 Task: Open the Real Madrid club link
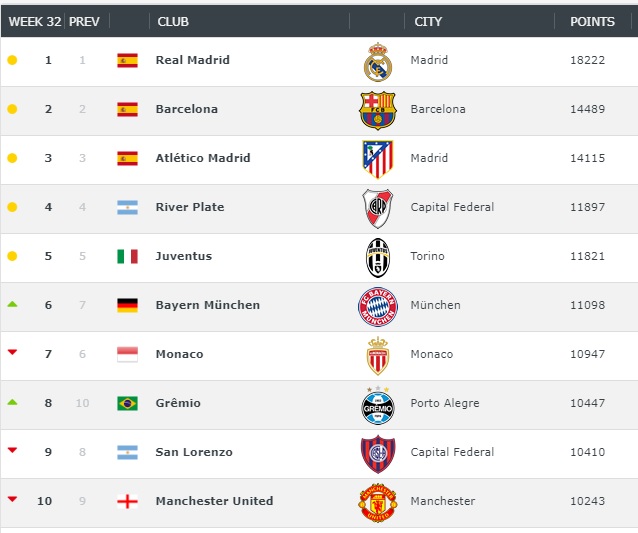pos(192,60)
